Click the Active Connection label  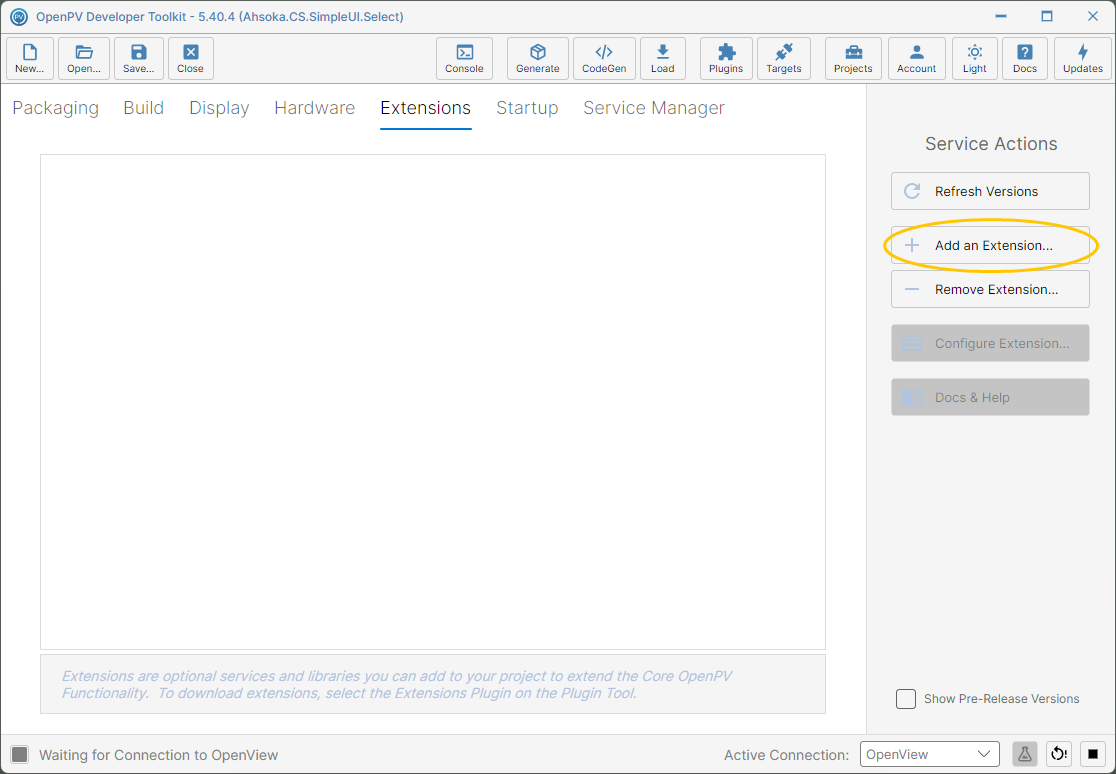click(x=786, y=755)
